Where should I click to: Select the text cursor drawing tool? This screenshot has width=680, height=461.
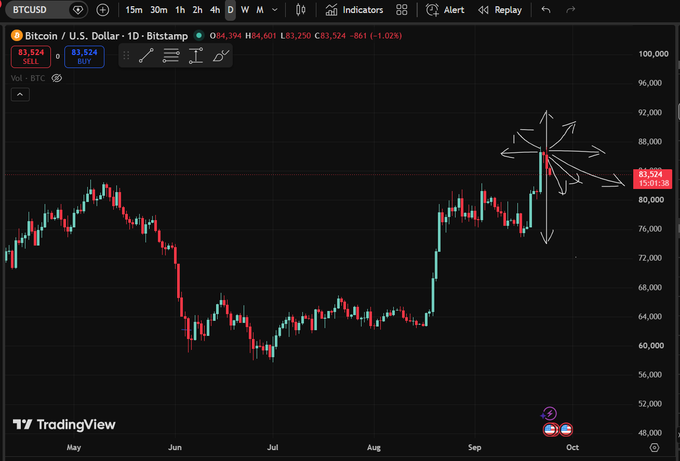pyautogui.click(x=196, y=56)
